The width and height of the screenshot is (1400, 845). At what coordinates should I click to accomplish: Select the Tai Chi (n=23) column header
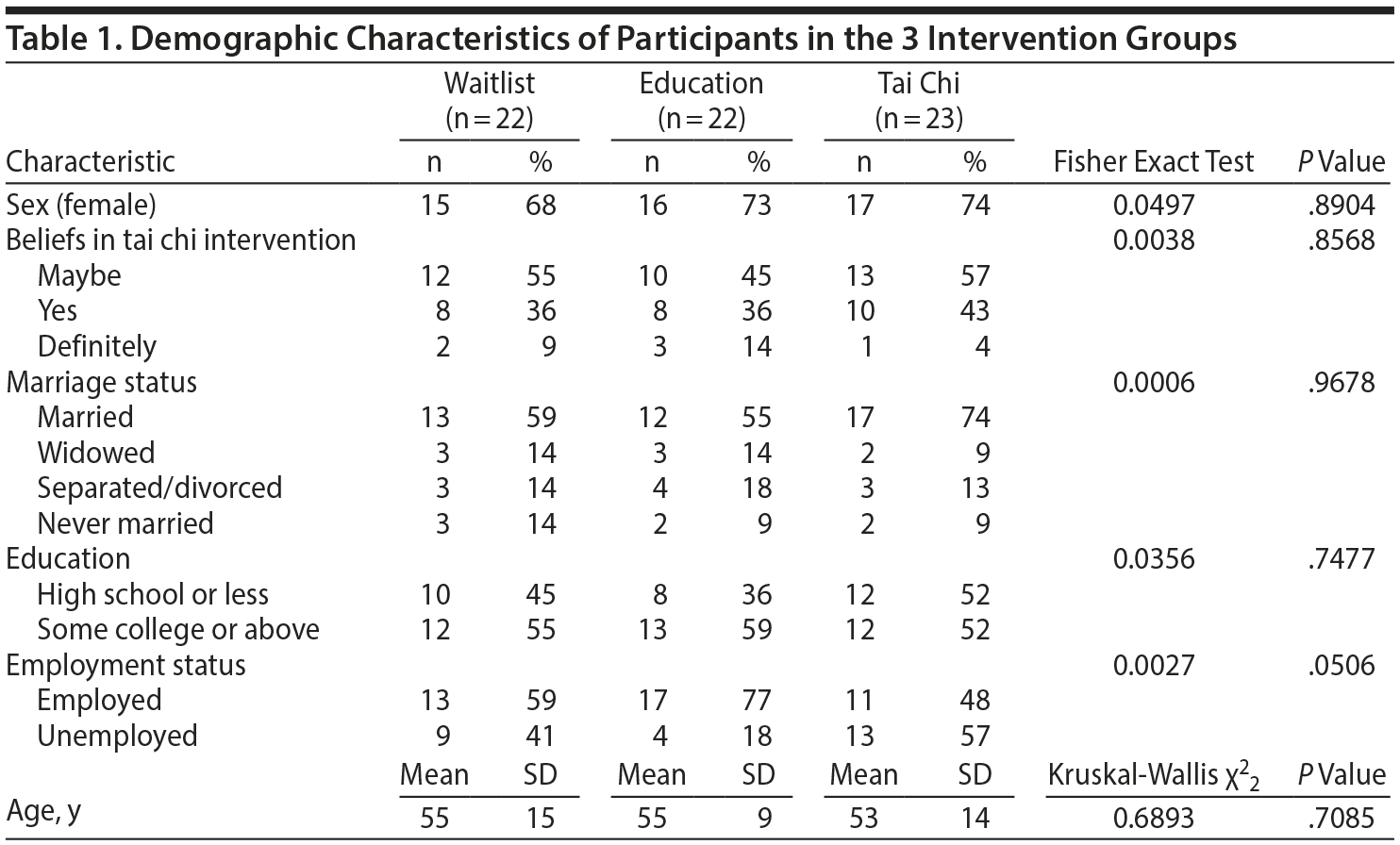918,100
